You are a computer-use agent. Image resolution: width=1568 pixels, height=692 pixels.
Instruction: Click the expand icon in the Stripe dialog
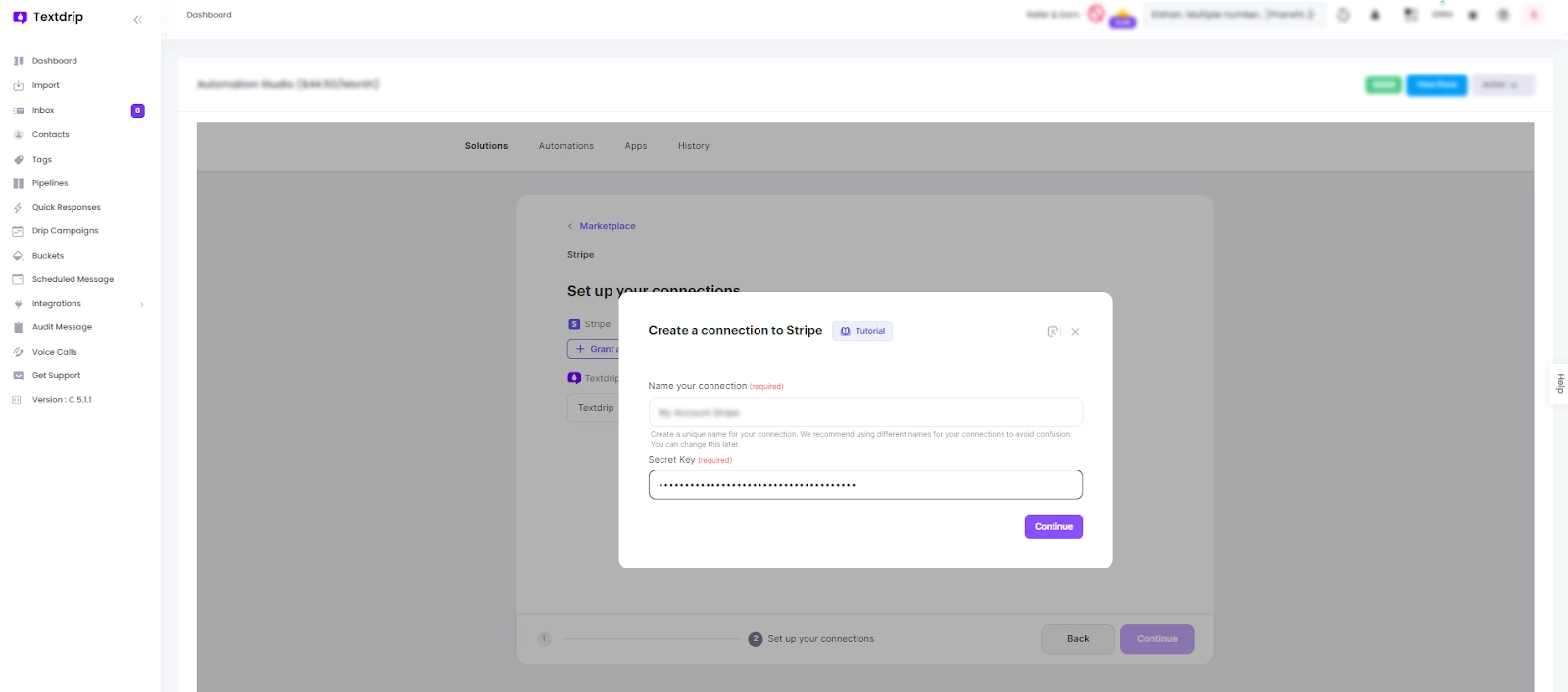1053,332
